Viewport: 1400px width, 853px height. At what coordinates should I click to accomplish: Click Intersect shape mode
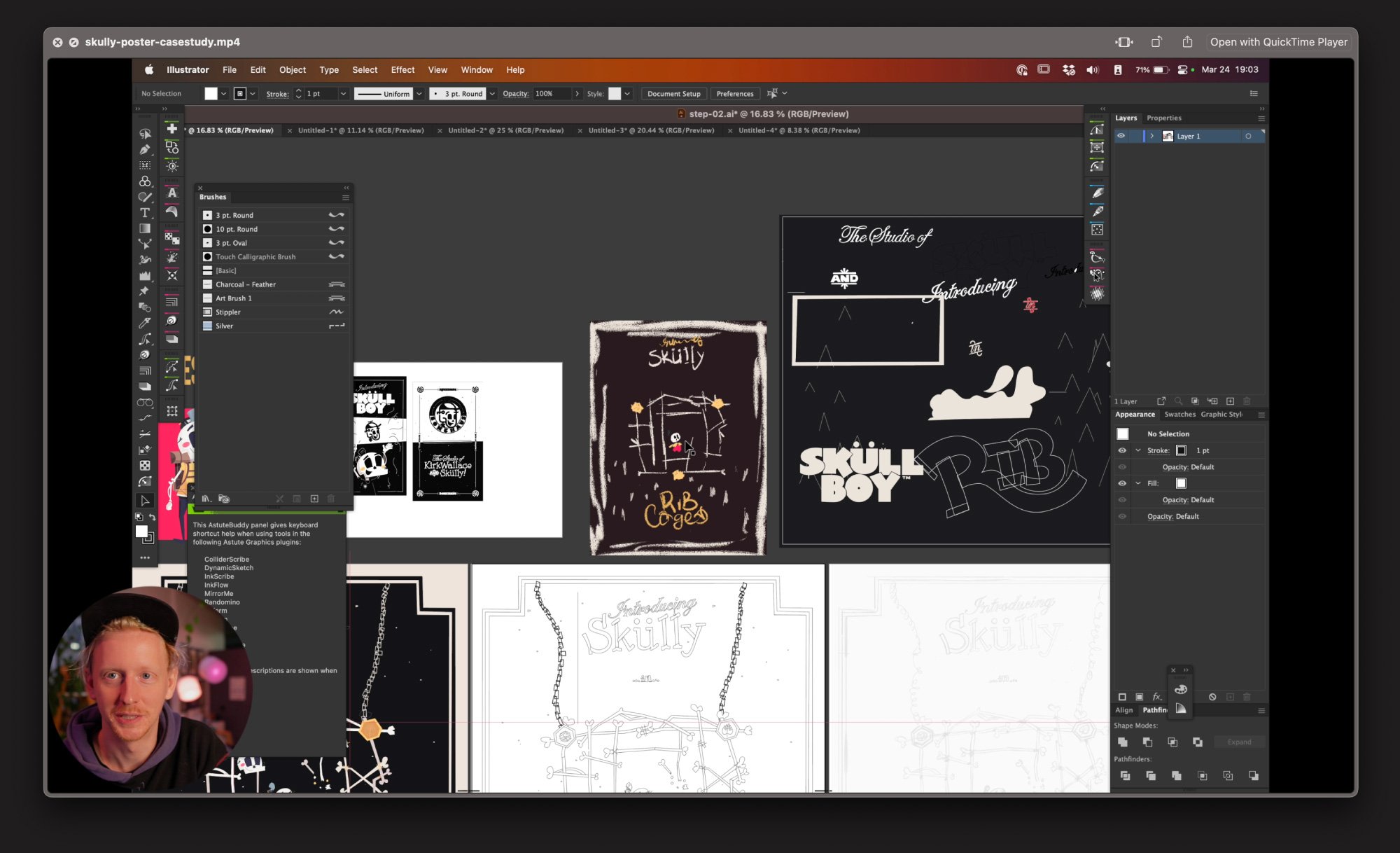(1172, 742)
